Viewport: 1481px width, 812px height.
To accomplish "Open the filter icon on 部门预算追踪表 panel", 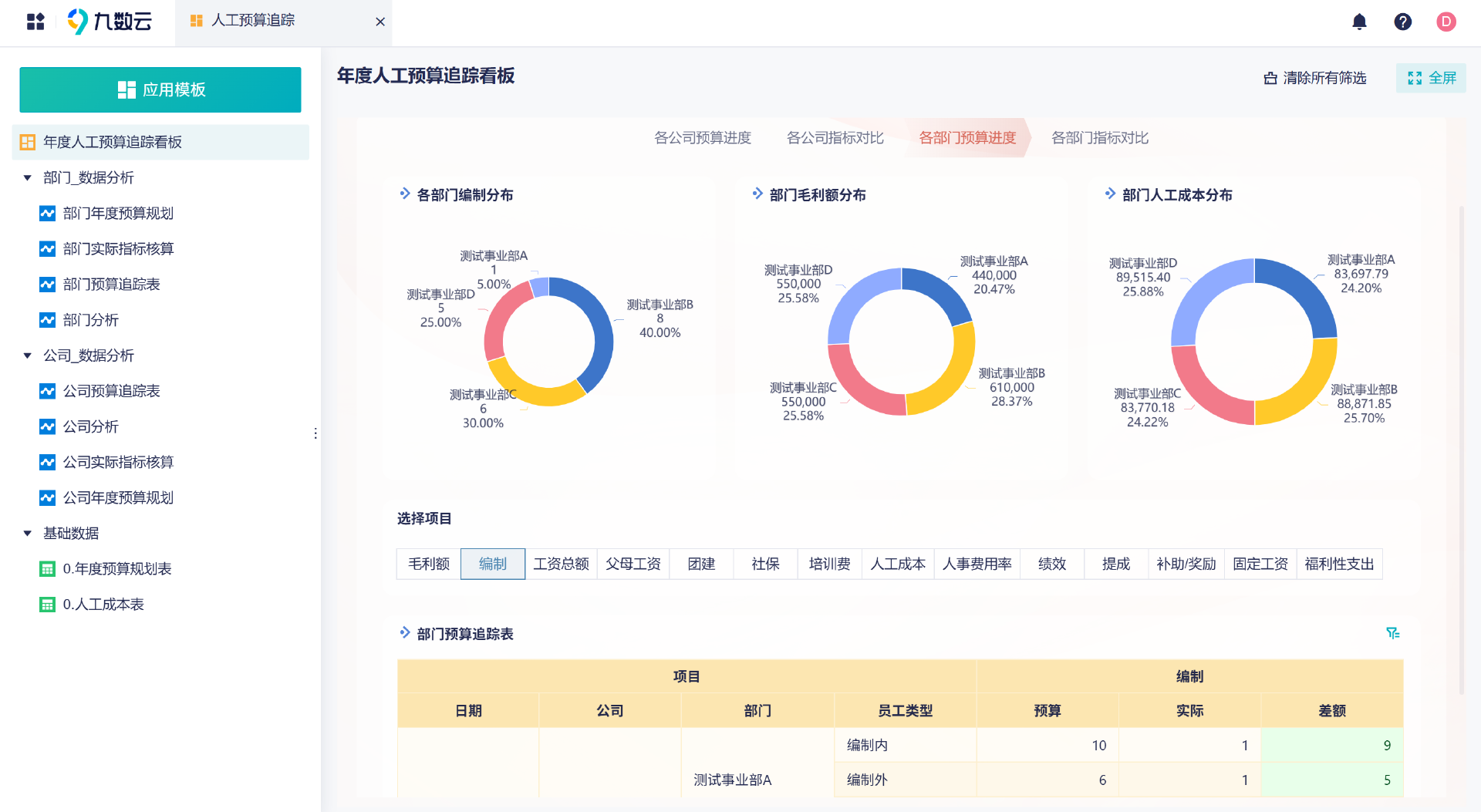I will [x=1392, y=632].
